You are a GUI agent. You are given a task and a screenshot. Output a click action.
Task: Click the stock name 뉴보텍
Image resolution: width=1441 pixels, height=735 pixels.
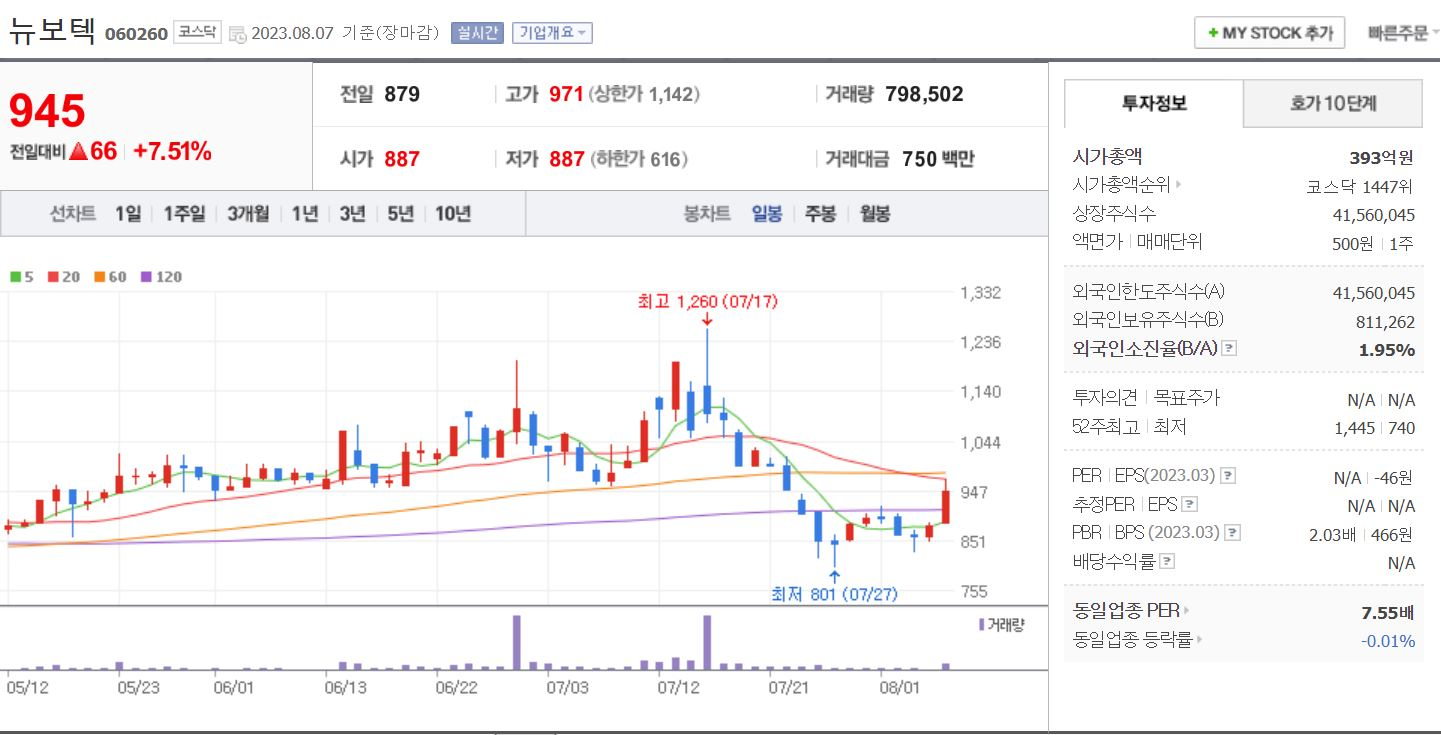click(x=52, y=31)
